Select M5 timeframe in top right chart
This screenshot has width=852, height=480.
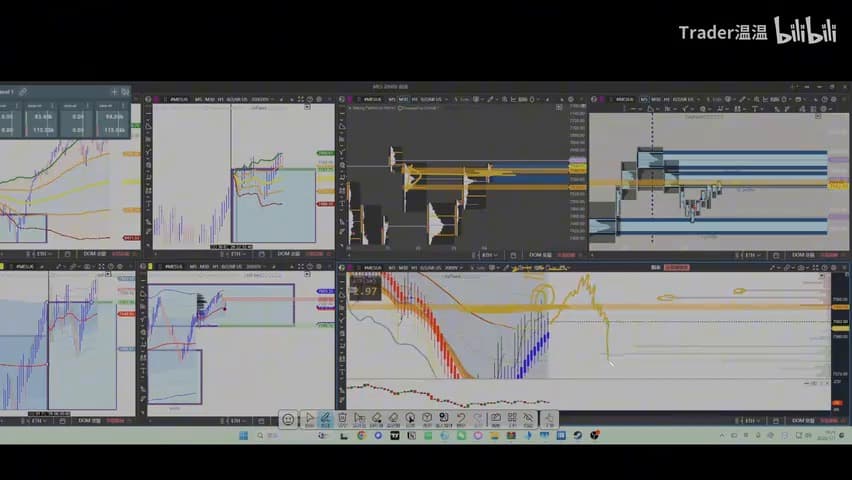[644, 99]
